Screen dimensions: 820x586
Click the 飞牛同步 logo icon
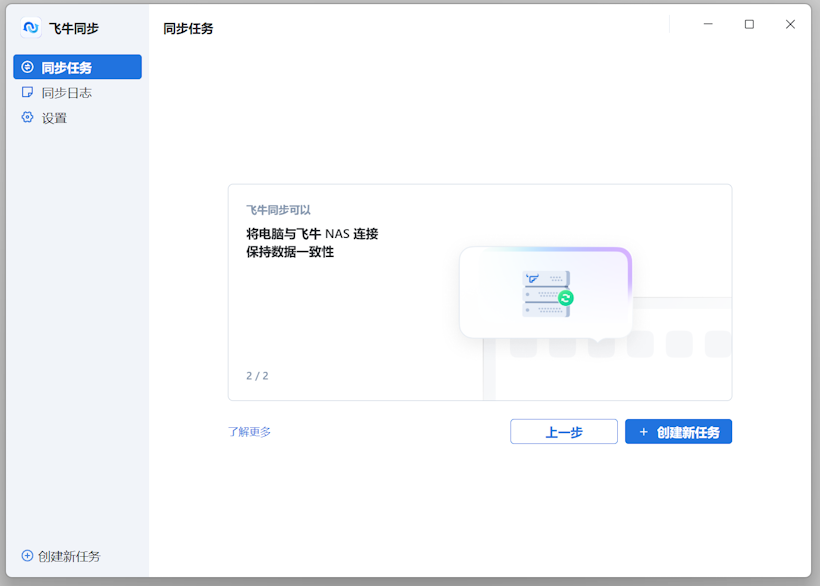click(x=30, y=28)
